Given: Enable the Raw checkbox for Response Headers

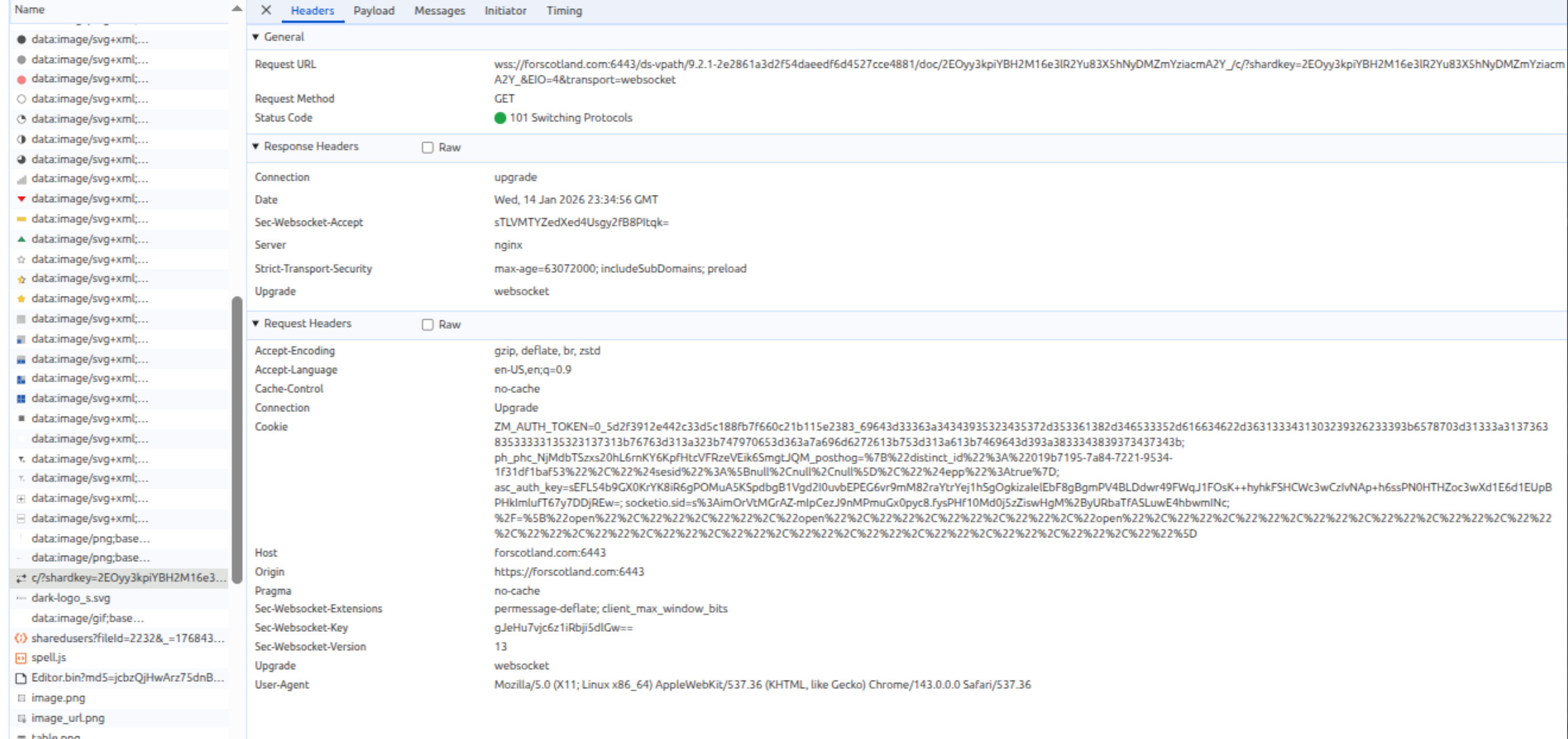Looking at the screenshot, I should [427, 147].
